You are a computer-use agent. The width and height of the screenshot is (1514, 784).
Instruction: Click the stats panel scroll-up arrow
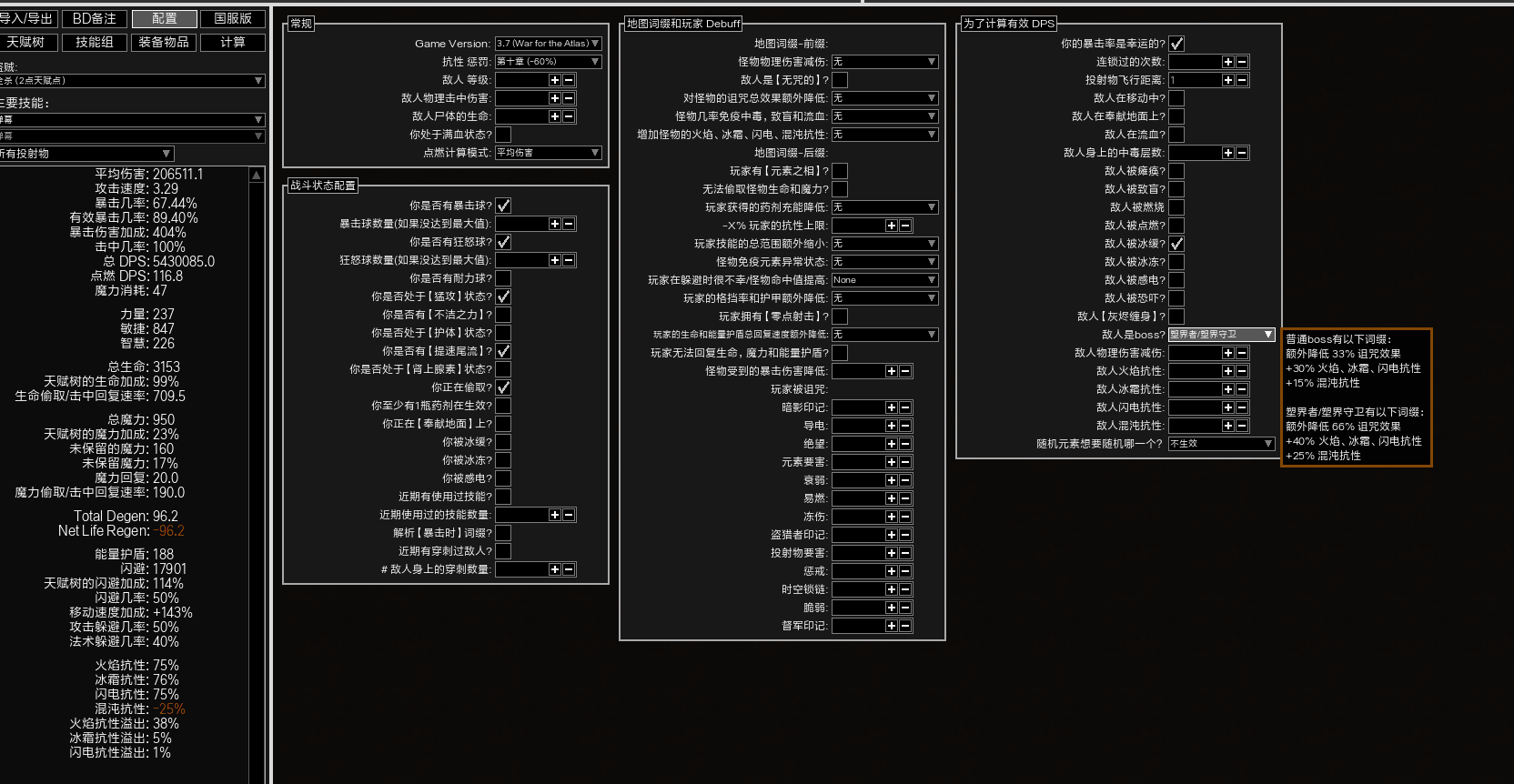257,175
